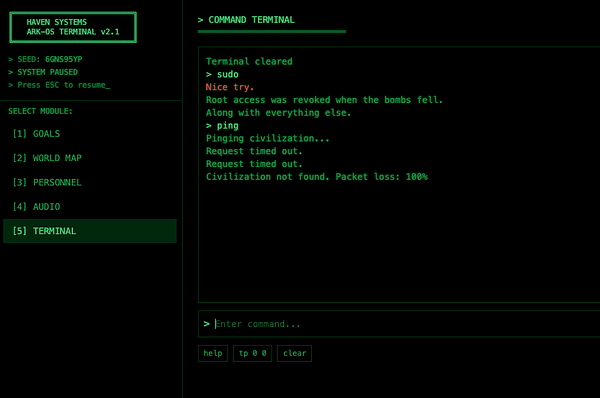Click the second 'Request timed out.' line
The width and height of the screenshot is (600, 398).
pos(254,164)
